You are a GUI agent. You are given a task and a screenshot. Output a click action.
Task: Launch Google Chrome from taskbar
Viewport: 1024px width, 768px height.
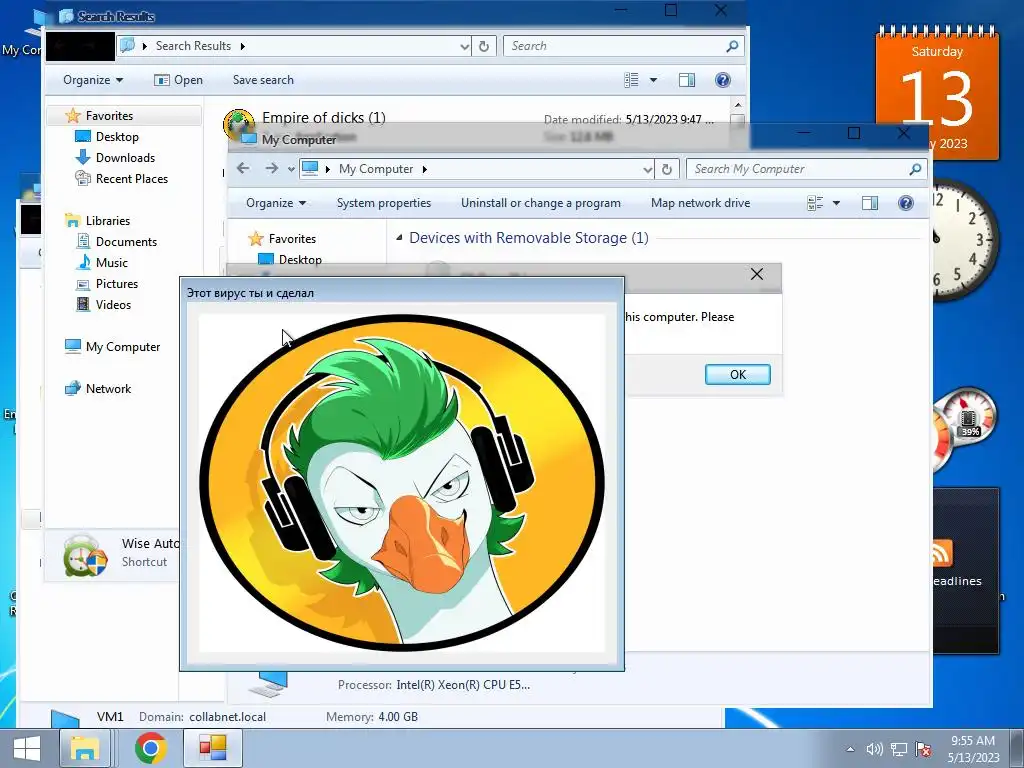click(x=150, y=748)
